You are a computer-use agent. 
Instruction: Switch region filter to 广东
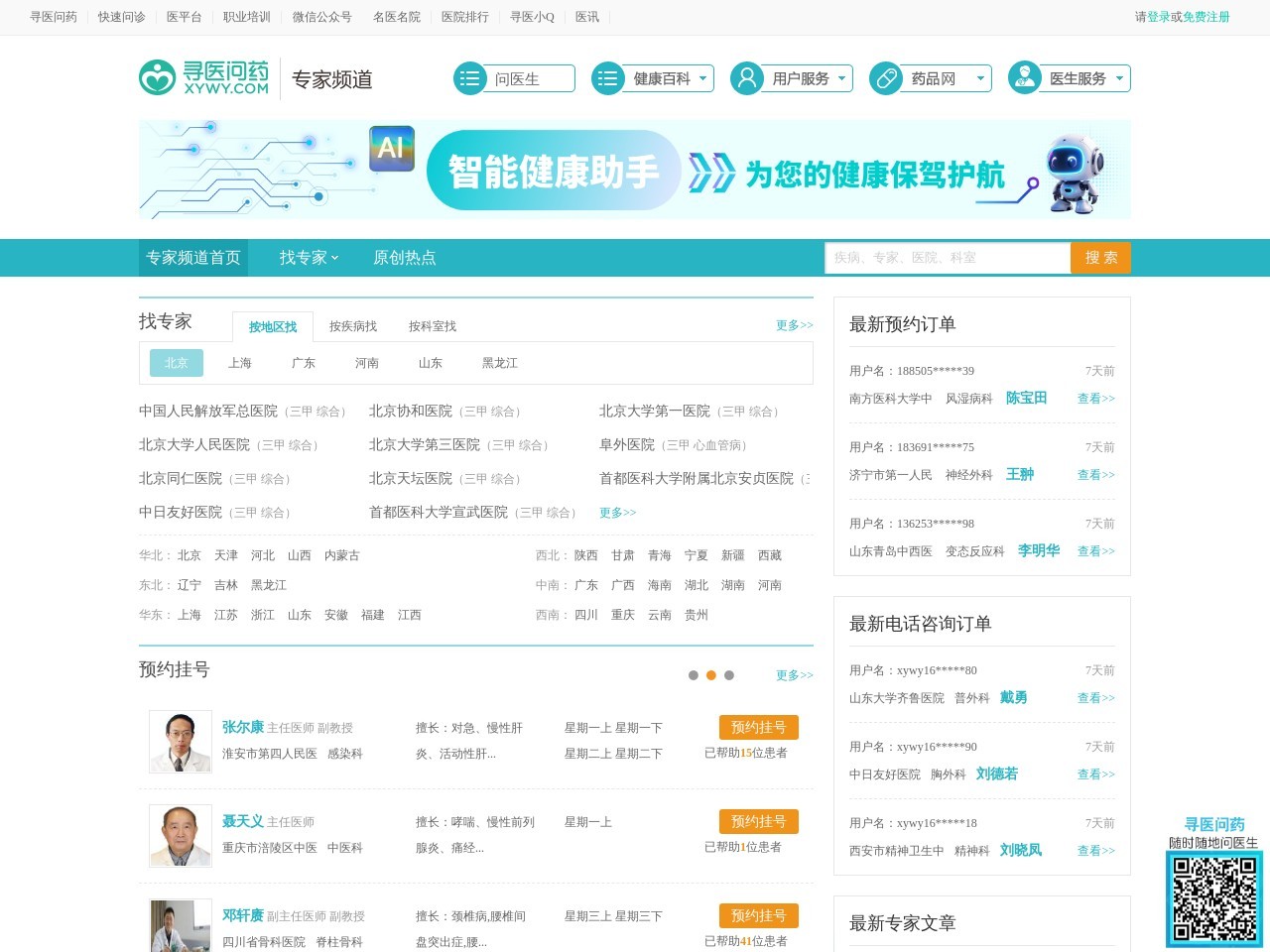[304, 363]
